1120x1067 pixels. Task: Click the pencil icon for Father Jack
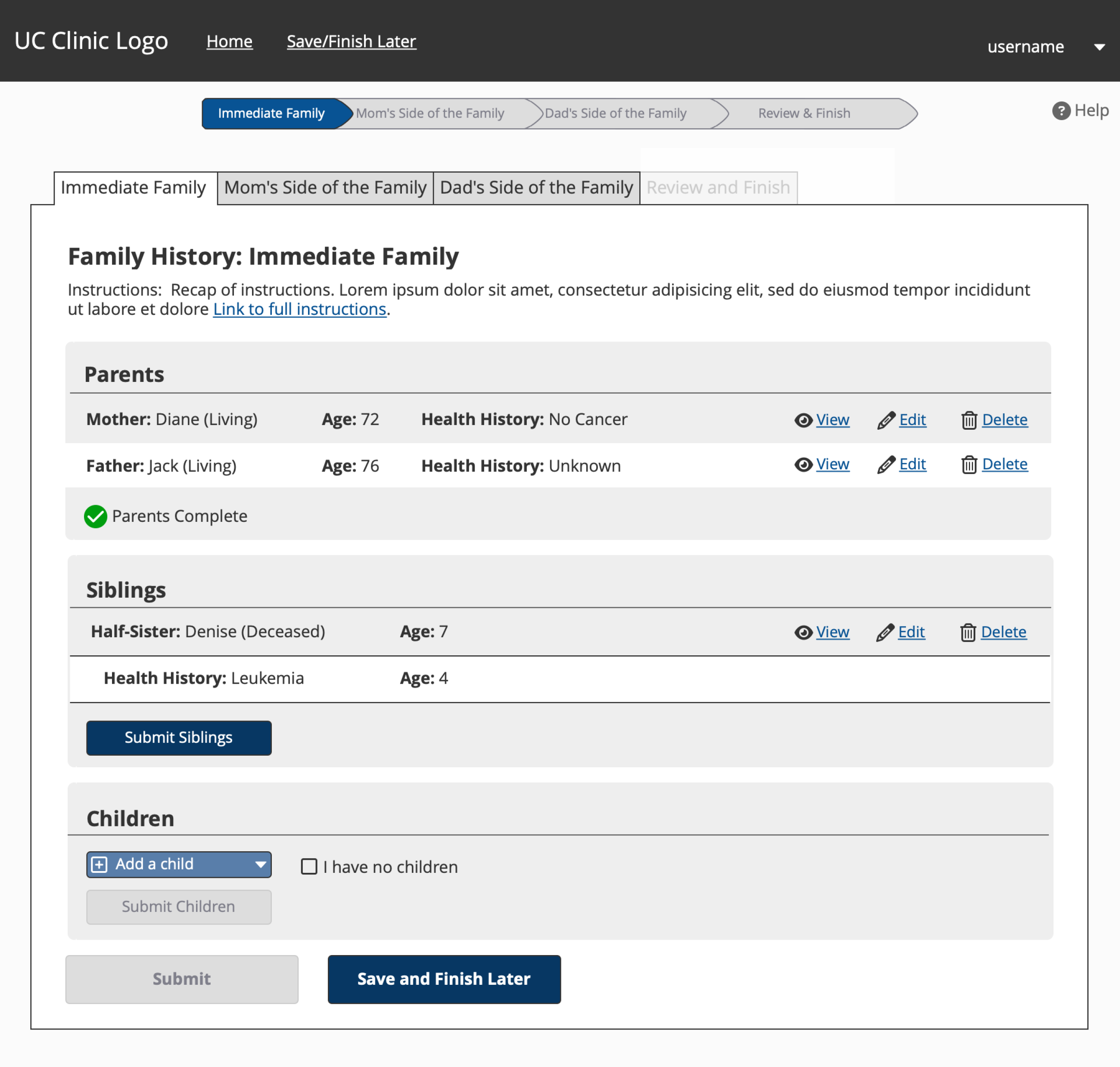pyautogui.click(x=886, y=465)
